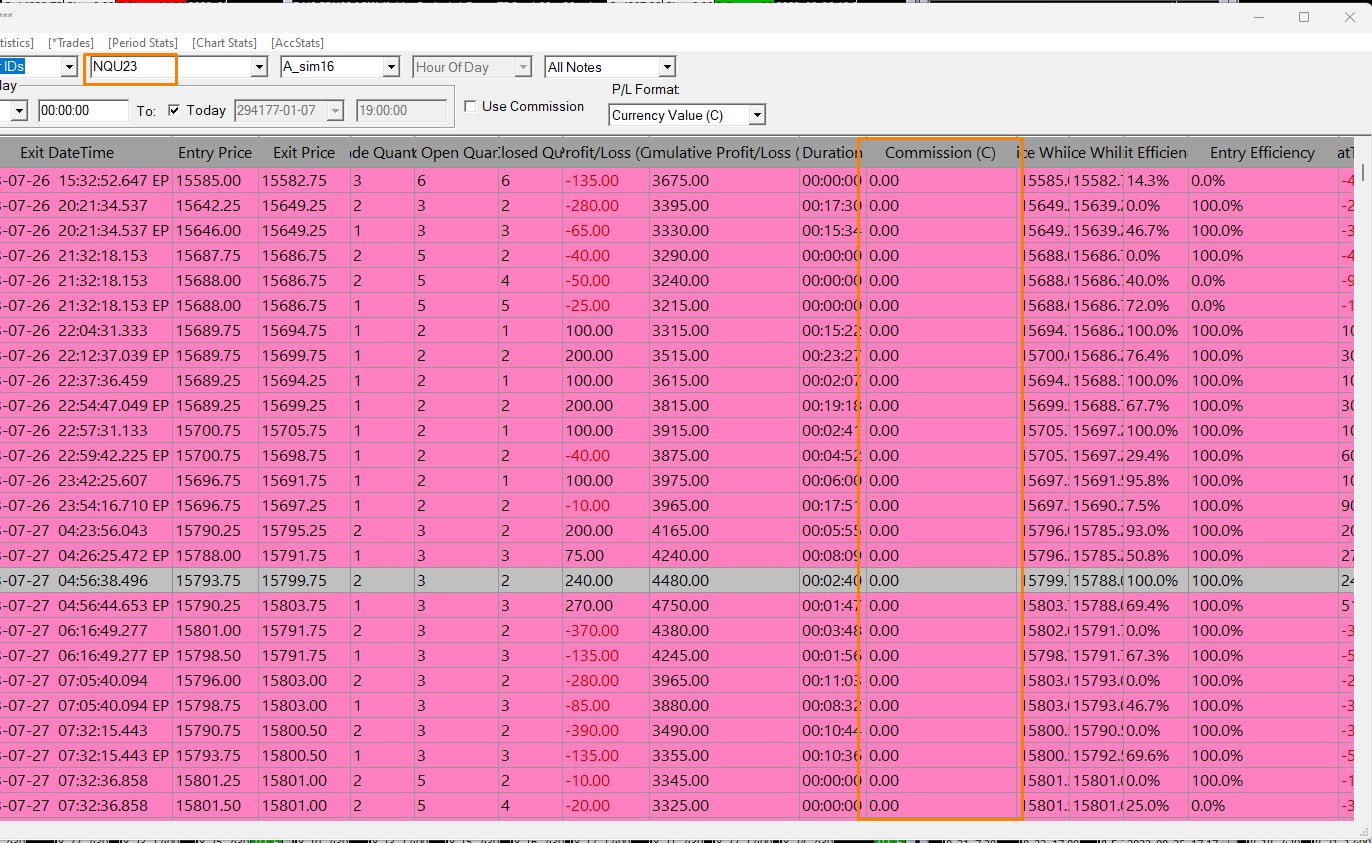Image resolution: width=1372 pixels, height=843 pixels.
Task: Click the highlighted exit time 04:56:38.496
Action: (102, 581)
